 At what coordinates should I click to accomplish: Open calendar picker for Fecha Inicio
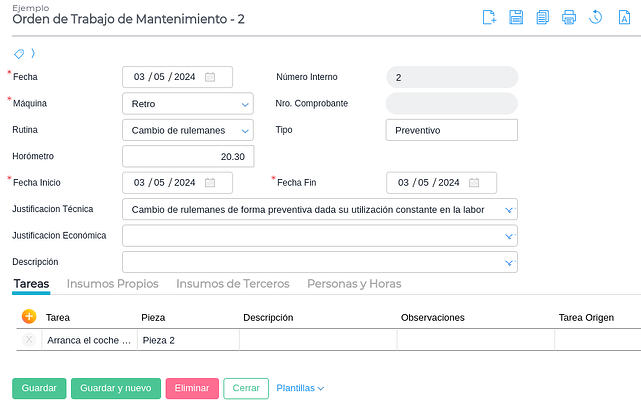pos(210,183)
